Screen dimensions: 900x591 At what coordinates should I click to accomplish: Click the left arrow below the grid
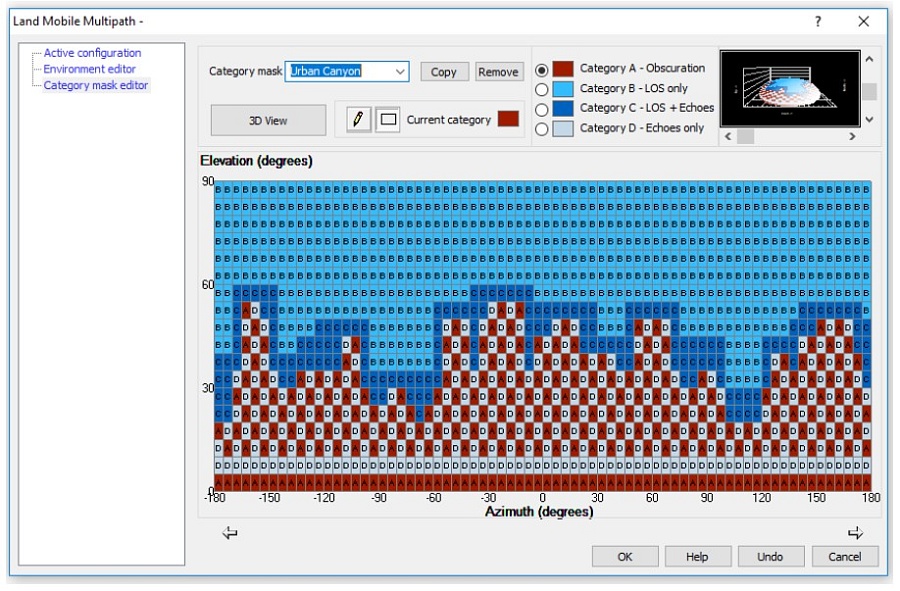(230, 534)
